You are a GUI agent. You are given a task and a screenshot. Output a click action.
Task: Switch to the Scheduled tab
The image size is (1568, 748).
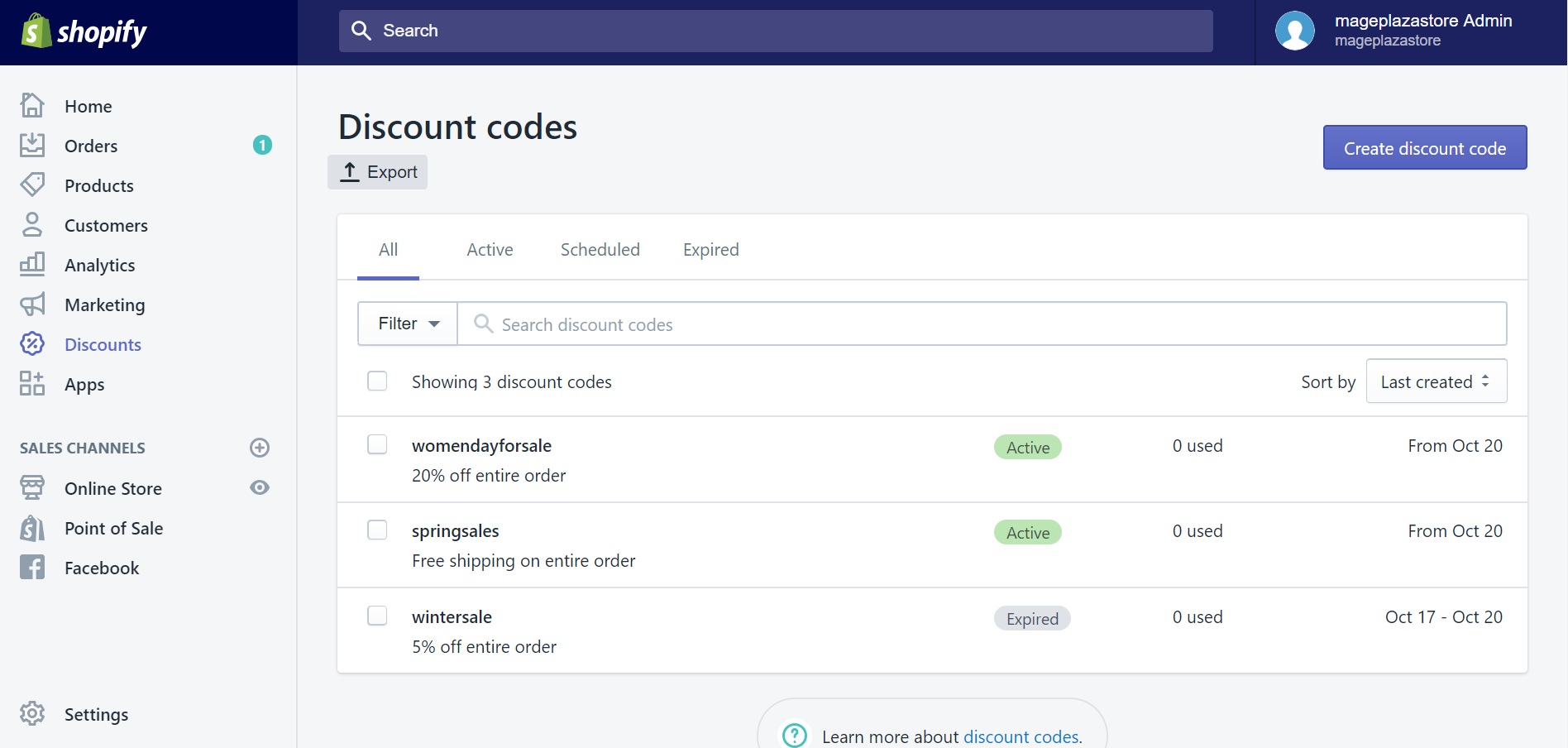click(600, 250)
